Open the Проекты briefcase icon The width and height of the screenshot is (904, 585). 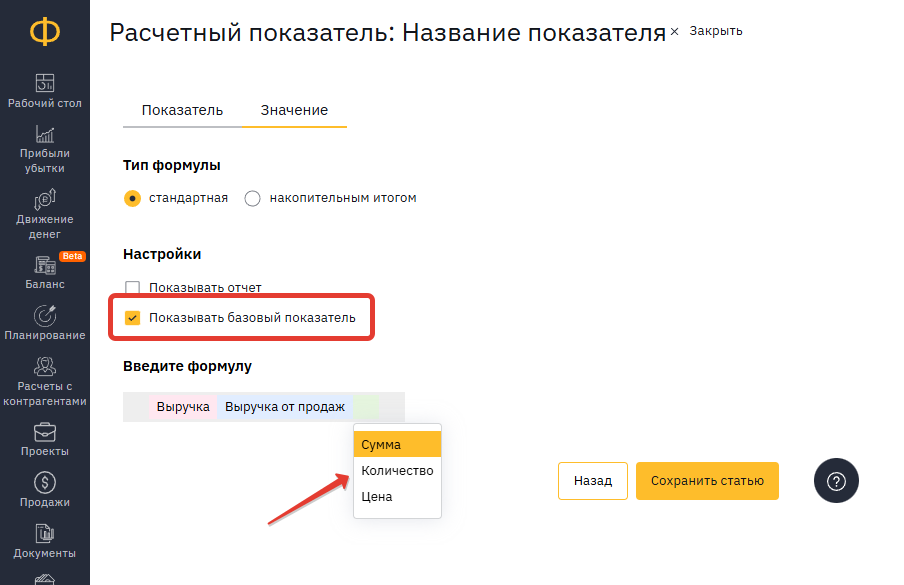[x=45, y=432]
